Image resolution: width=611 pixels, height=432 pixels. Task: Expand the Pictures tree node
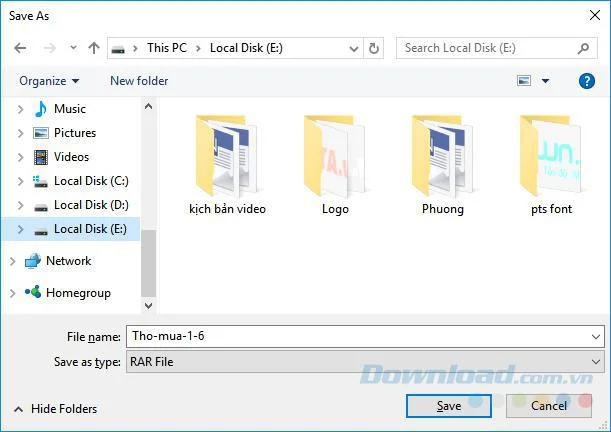(x=20, y=133)
